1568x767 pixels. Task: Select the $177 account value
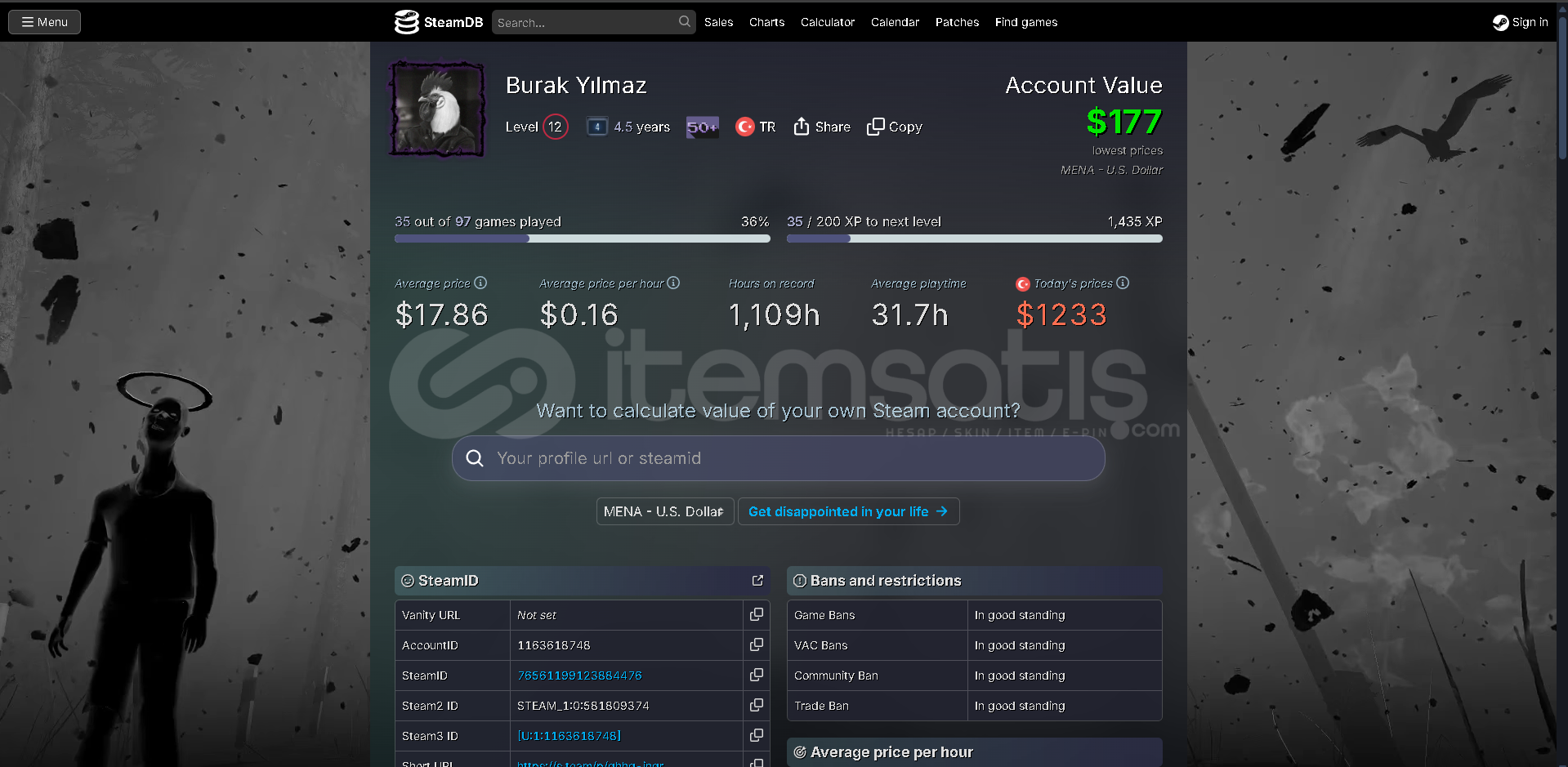[x=1124, y=123]
